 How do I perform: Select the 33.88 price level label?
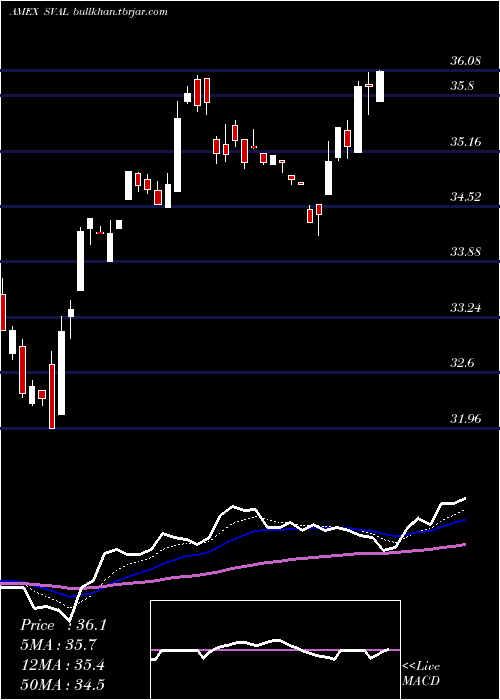466,252
